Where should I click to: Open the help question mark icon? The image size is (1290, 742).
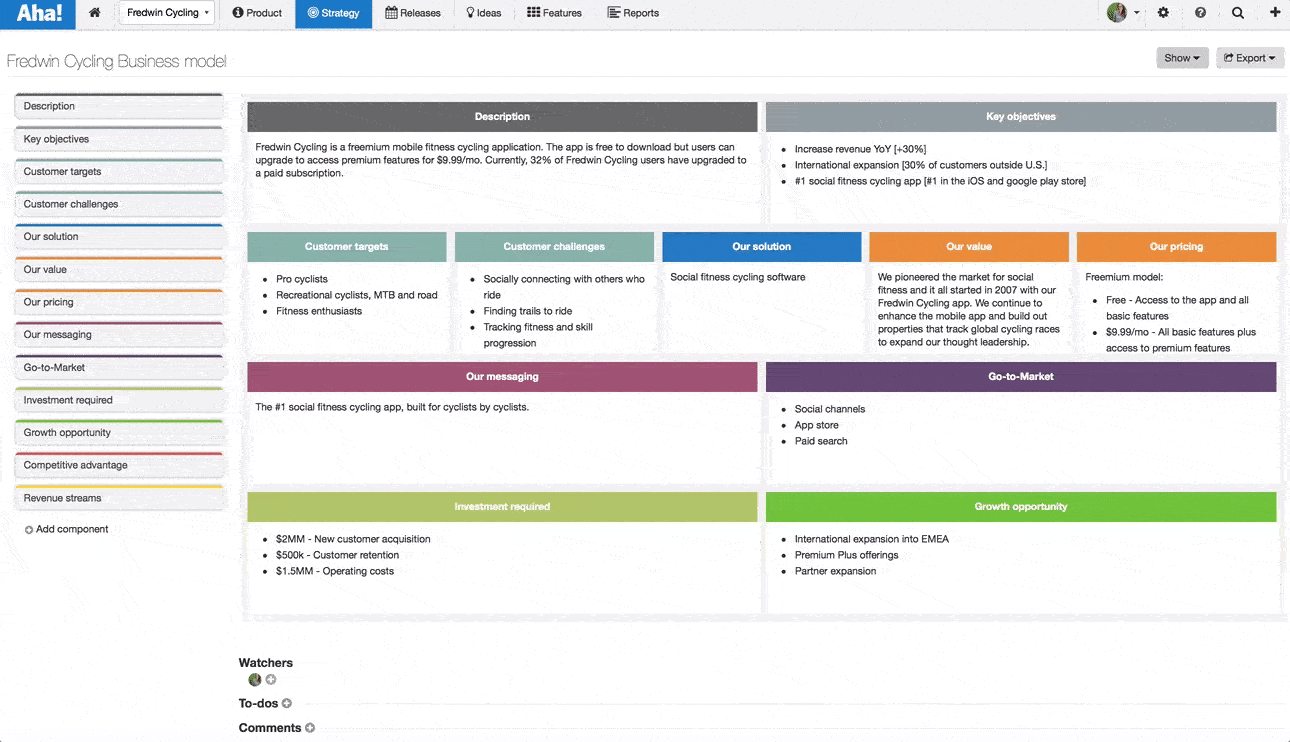point(1200,13)
